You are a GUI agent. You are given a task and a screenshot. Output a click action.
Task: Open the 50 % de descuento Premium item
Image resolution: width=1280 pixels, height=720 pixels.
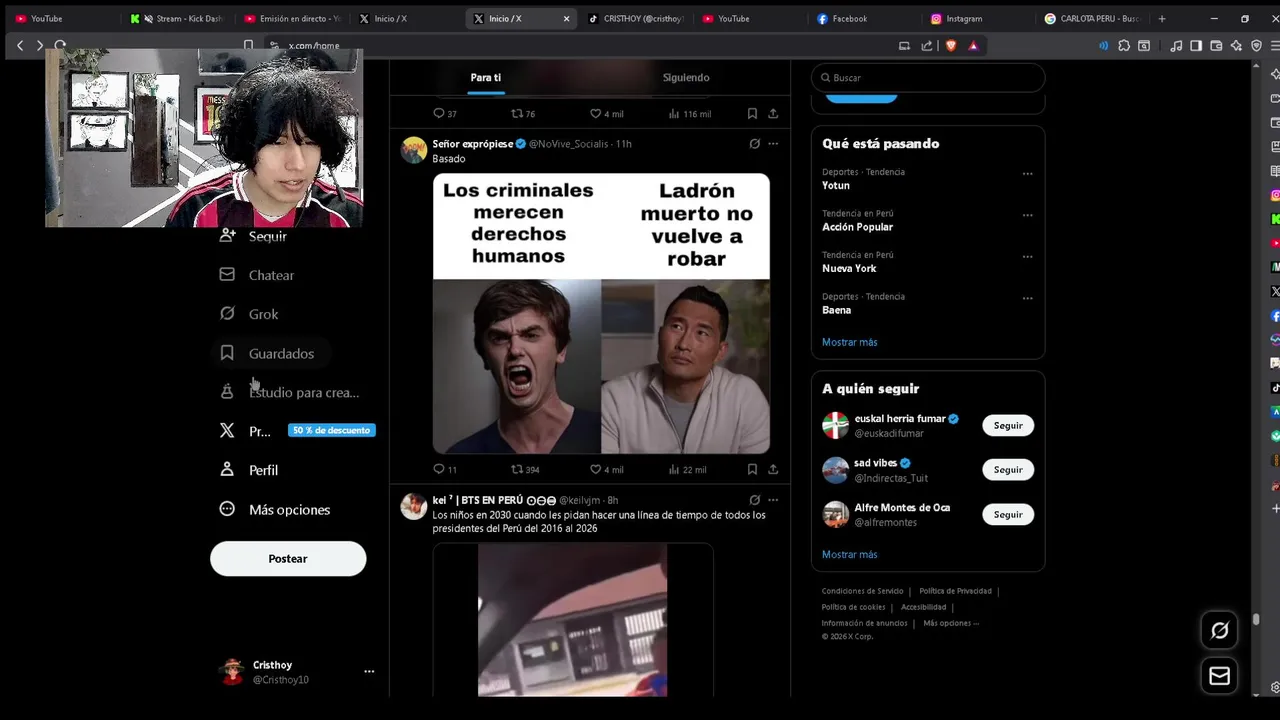coord(295,431)
